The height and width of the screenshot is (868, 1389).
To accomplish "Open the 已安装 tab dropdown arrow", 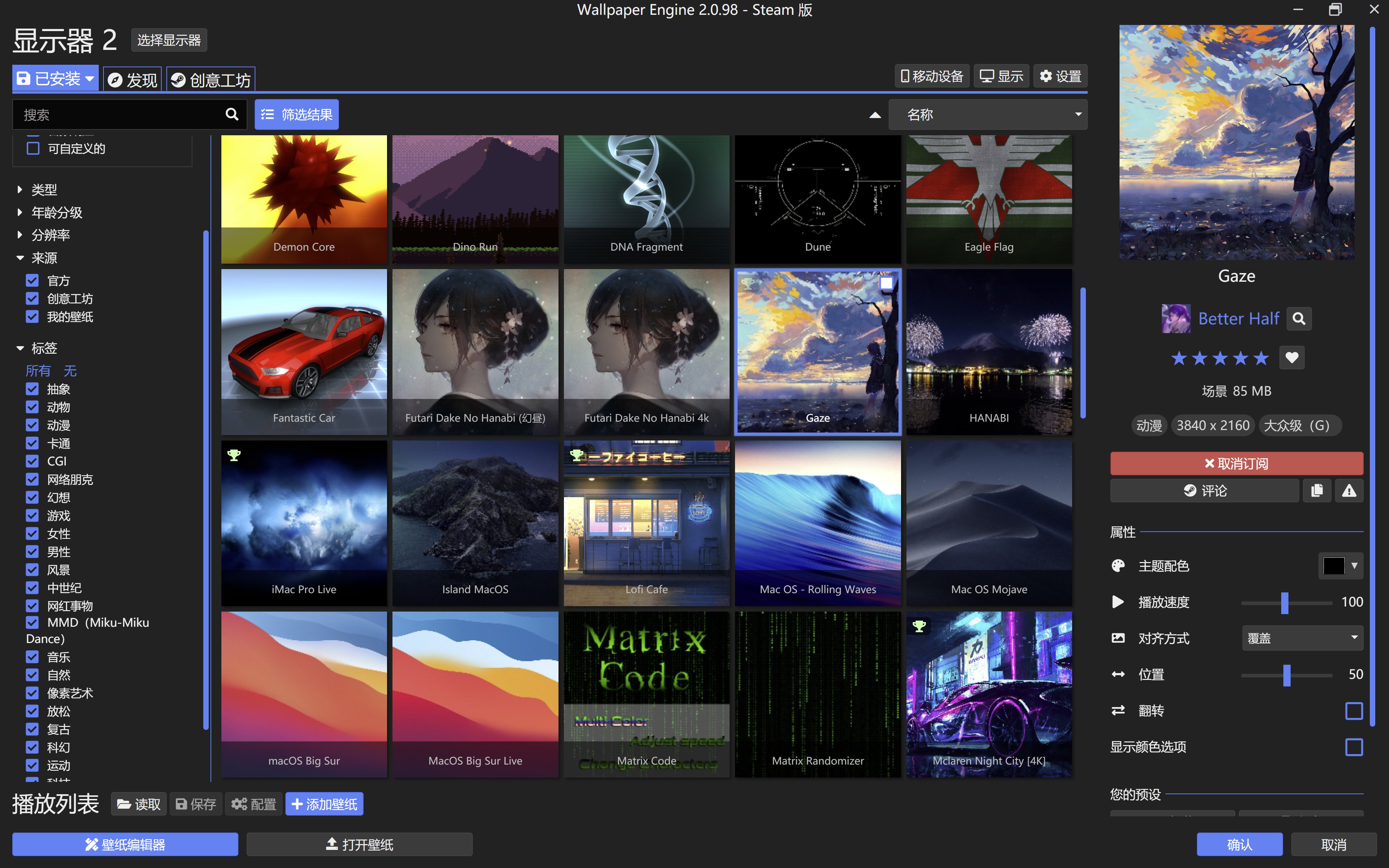I will click(90, 78).
